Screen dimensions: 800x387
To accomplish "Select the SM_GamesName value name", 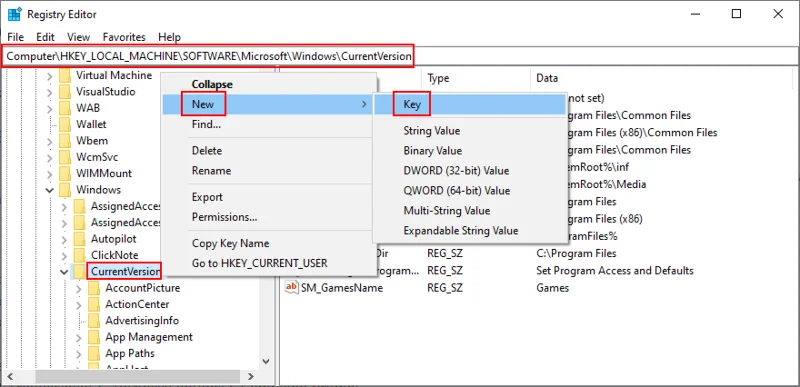I will (342, 288).
